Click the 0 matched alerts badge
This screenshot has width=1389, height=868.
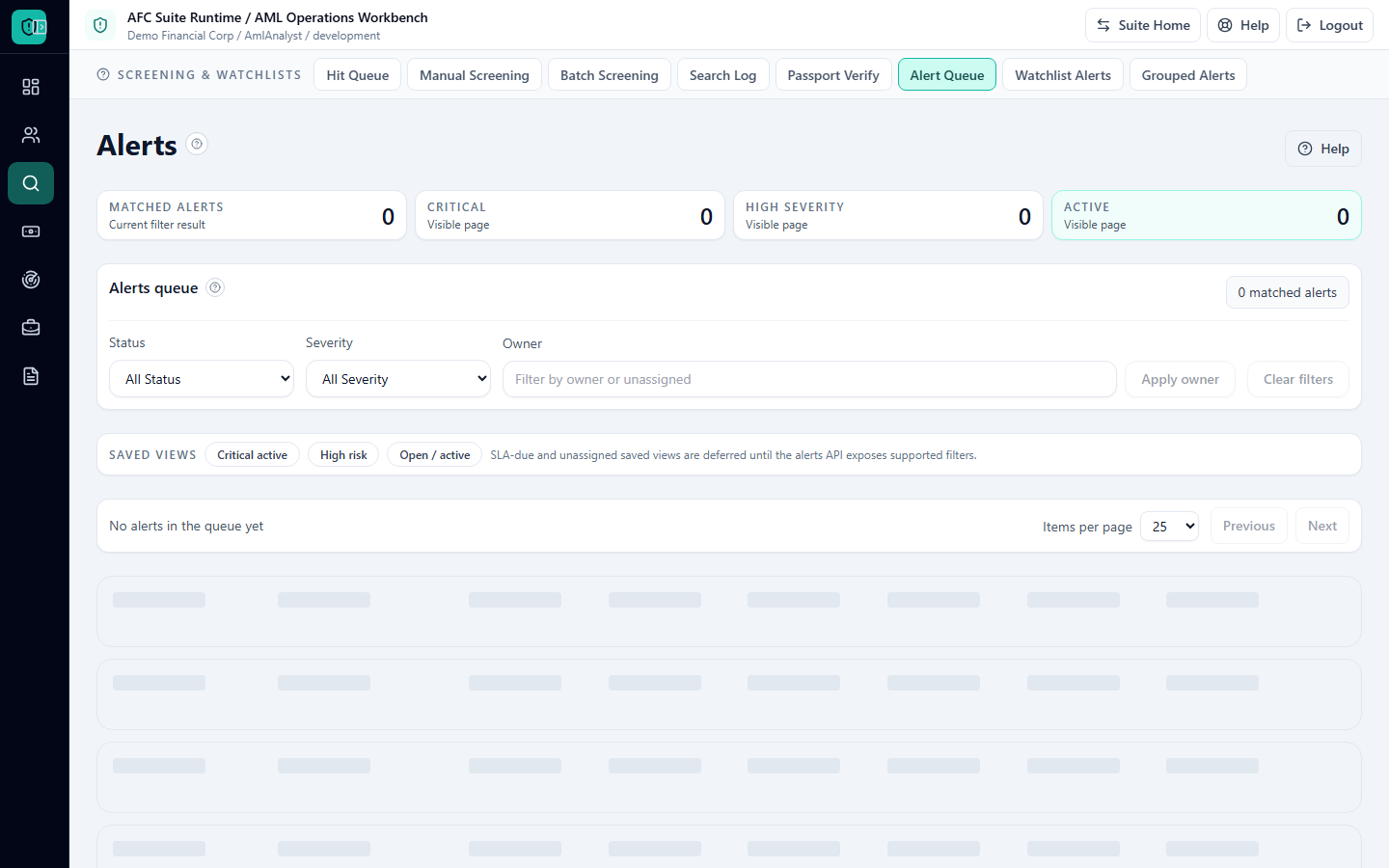(1288, 292)
